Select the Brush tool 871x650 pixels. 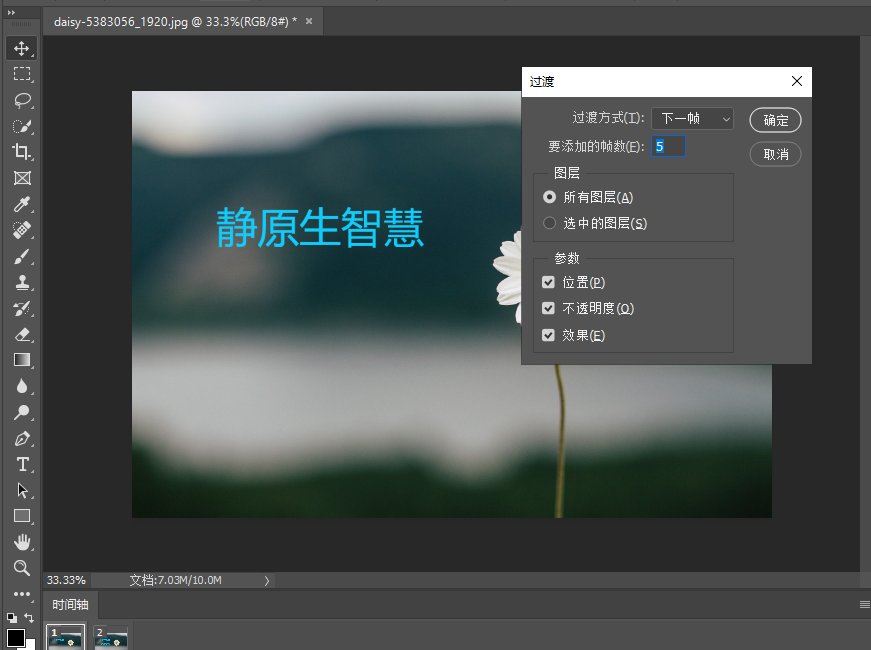pos(22,256)
